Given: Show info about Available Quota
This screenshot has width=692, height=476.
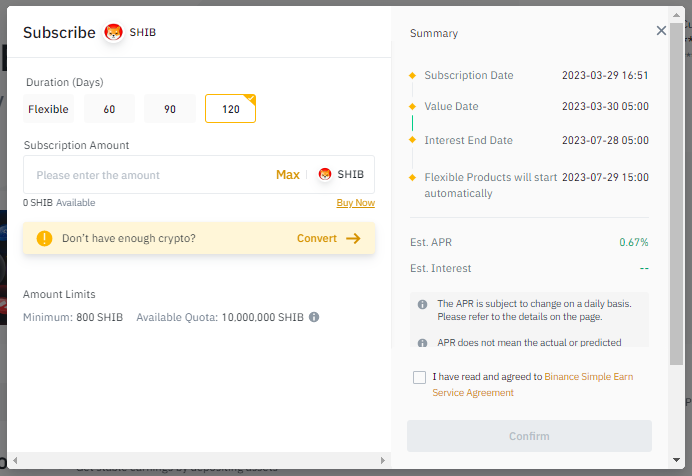Looking at the screenshot, I should [x=314, y=317].
